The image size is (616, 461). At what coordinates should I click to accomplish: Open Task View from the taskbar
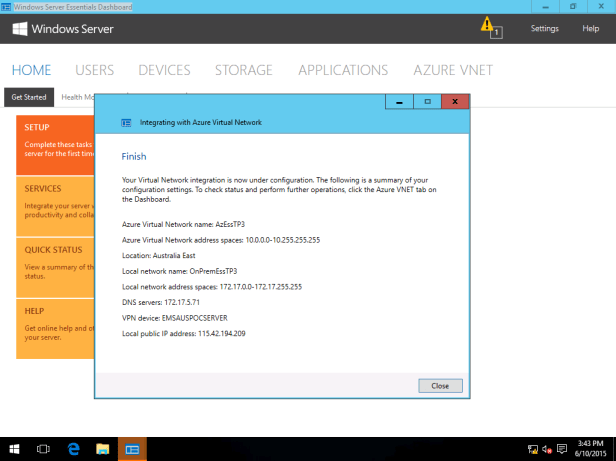pyautogui.click(x=45, y=449)
